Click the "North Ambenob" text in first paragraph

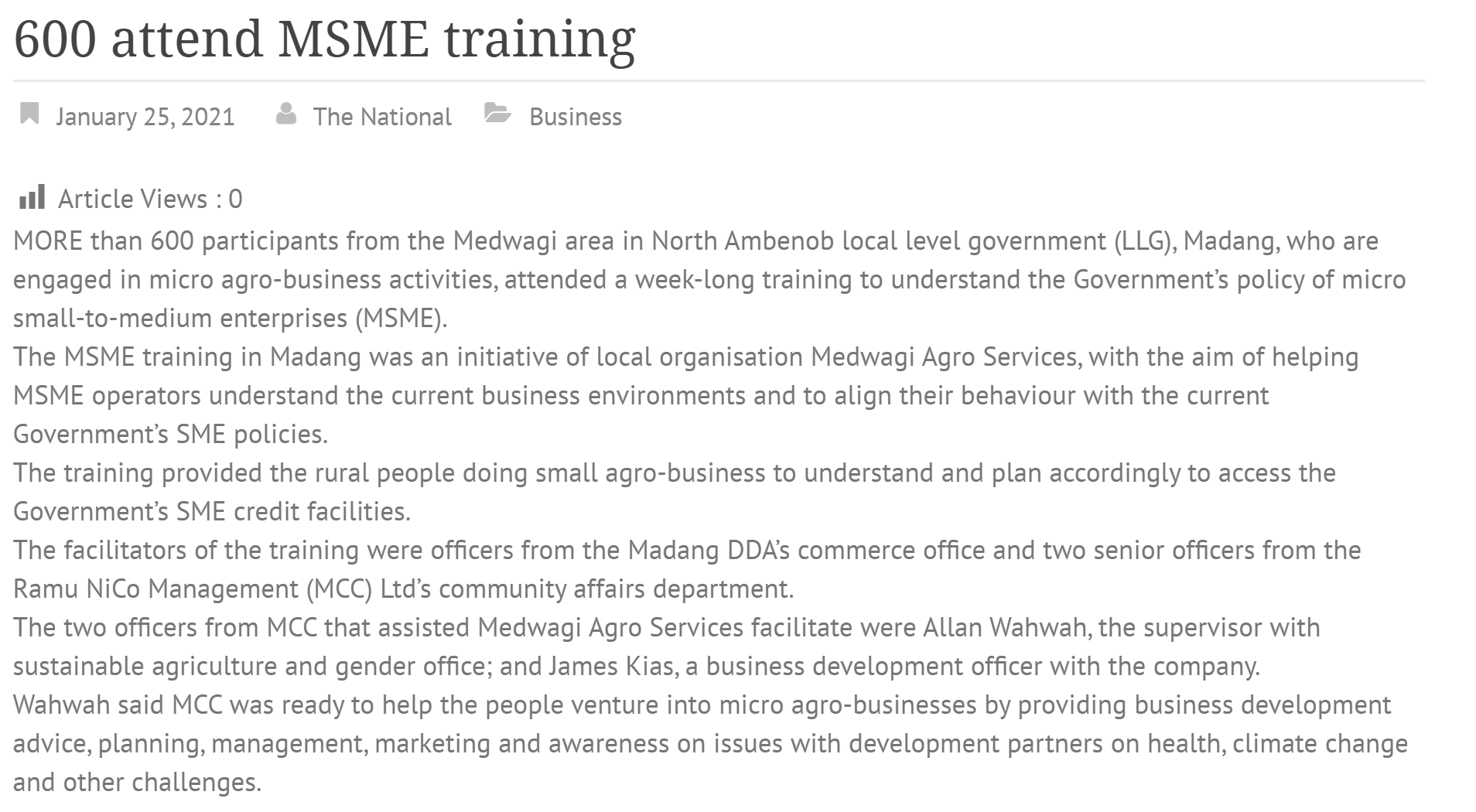coord(743,241)
